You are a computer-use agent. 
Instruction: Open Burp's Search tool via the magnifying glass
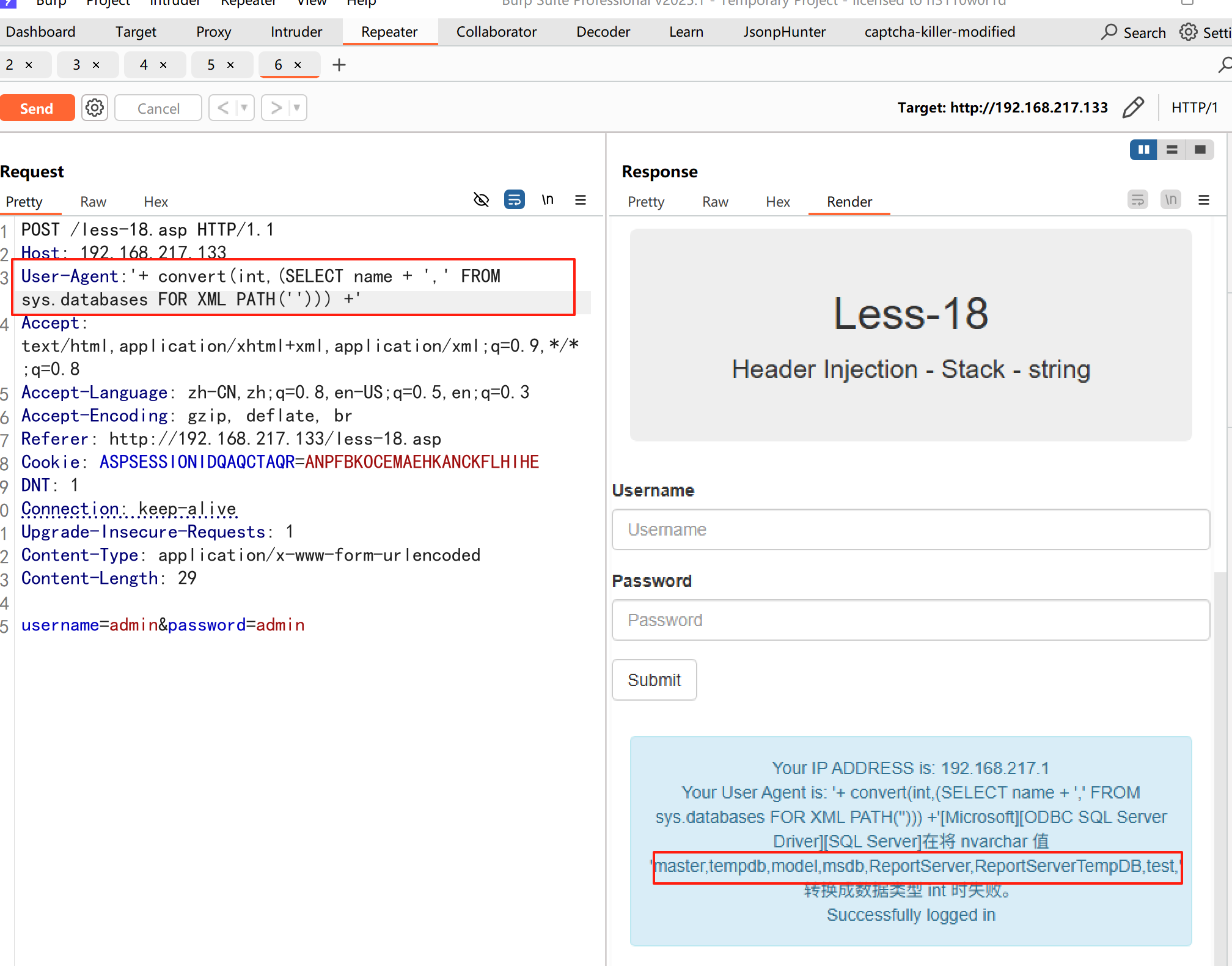click(1108, 32)
